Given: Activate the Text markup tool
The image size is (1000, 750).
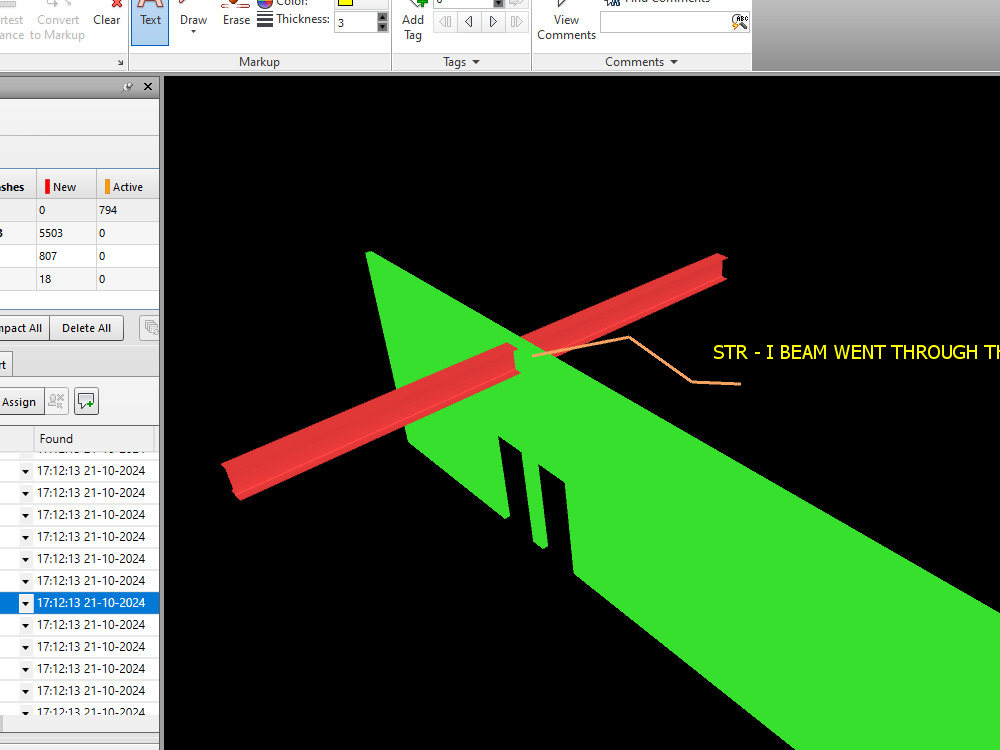Looking at the screenshot, I should coord(150,22).
